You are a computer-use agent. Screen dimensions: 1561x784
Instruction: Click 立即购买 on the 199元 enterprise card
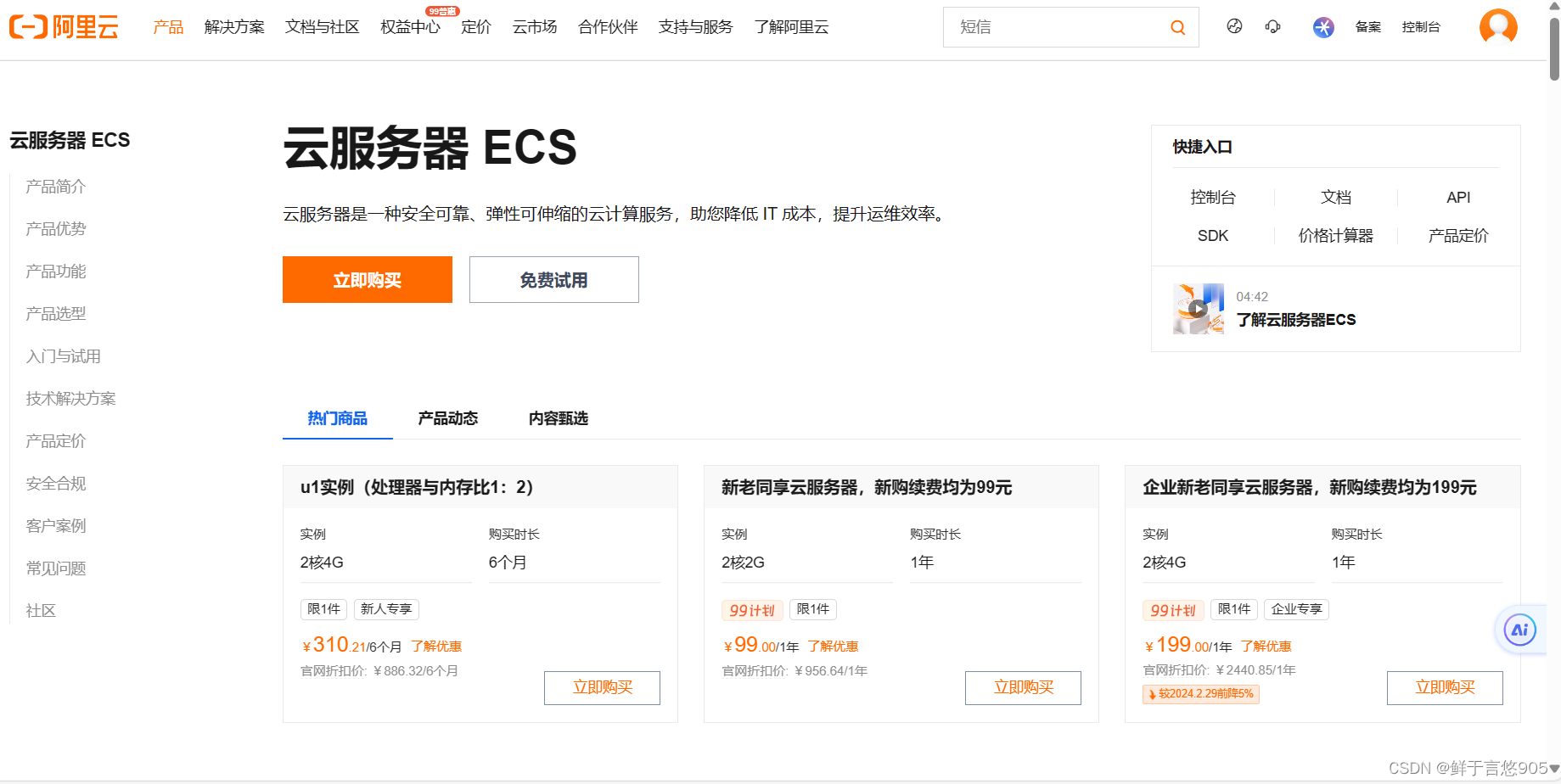1445,688
